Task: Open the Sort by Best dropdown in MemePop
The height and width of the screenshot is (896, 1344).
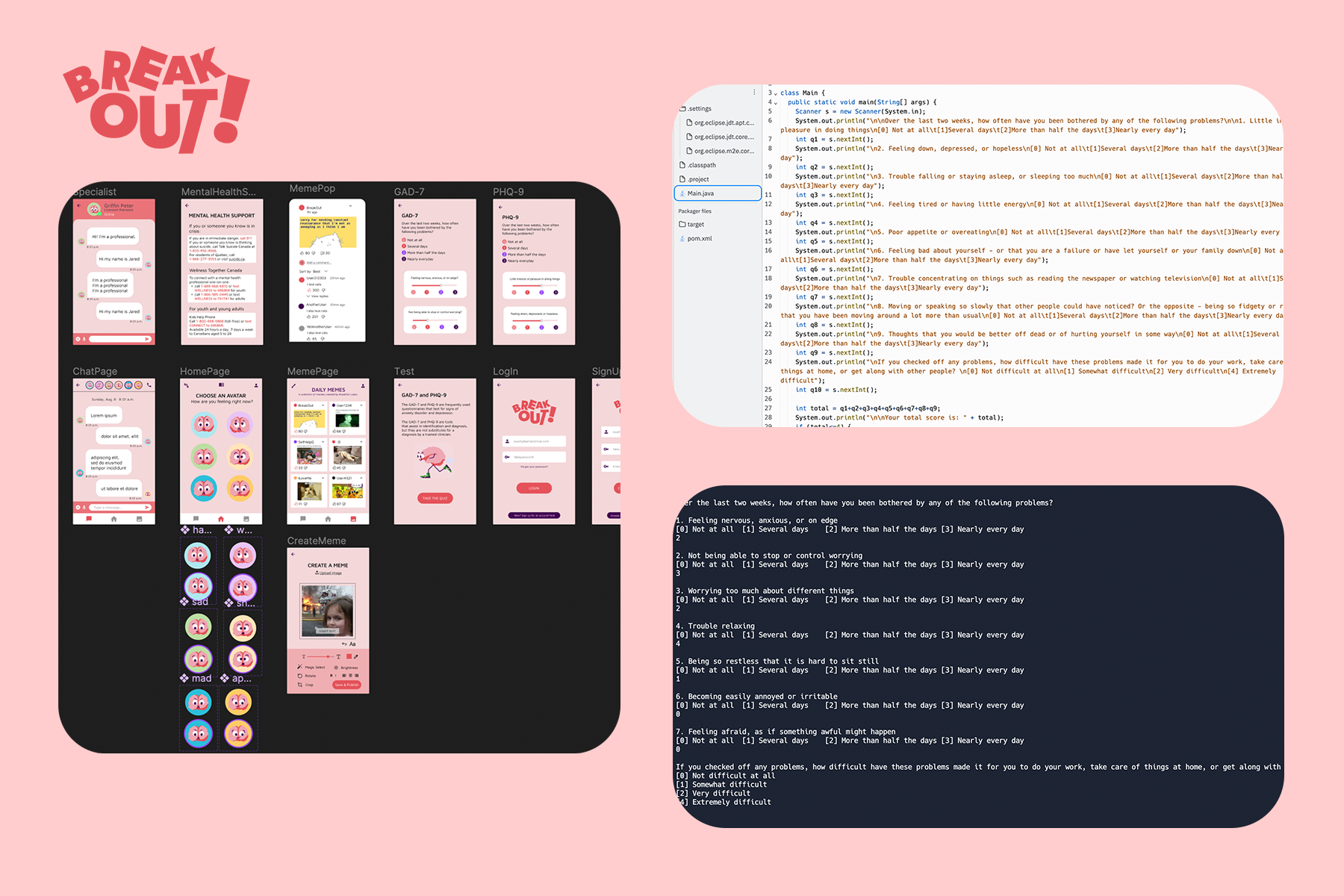Action: (316, 271)
